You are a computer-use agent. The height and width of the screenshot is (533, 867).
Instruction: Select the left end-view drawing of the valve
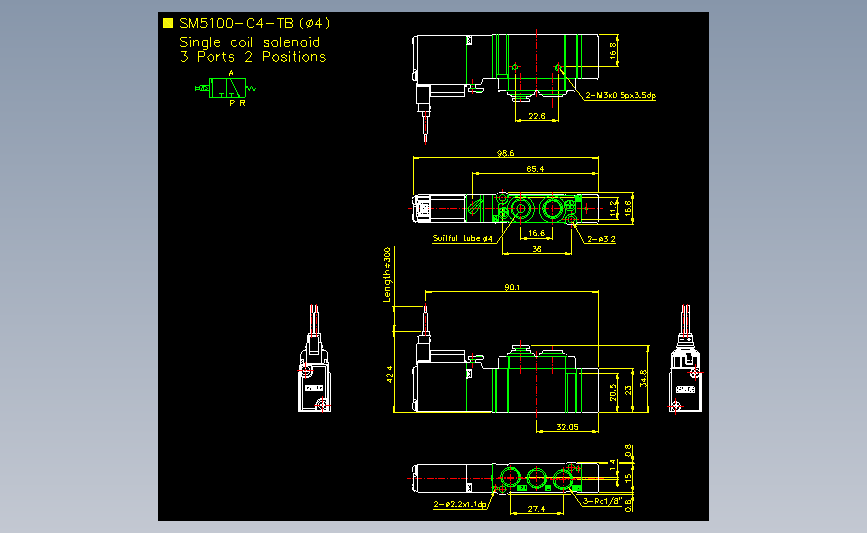click(315, 358)
